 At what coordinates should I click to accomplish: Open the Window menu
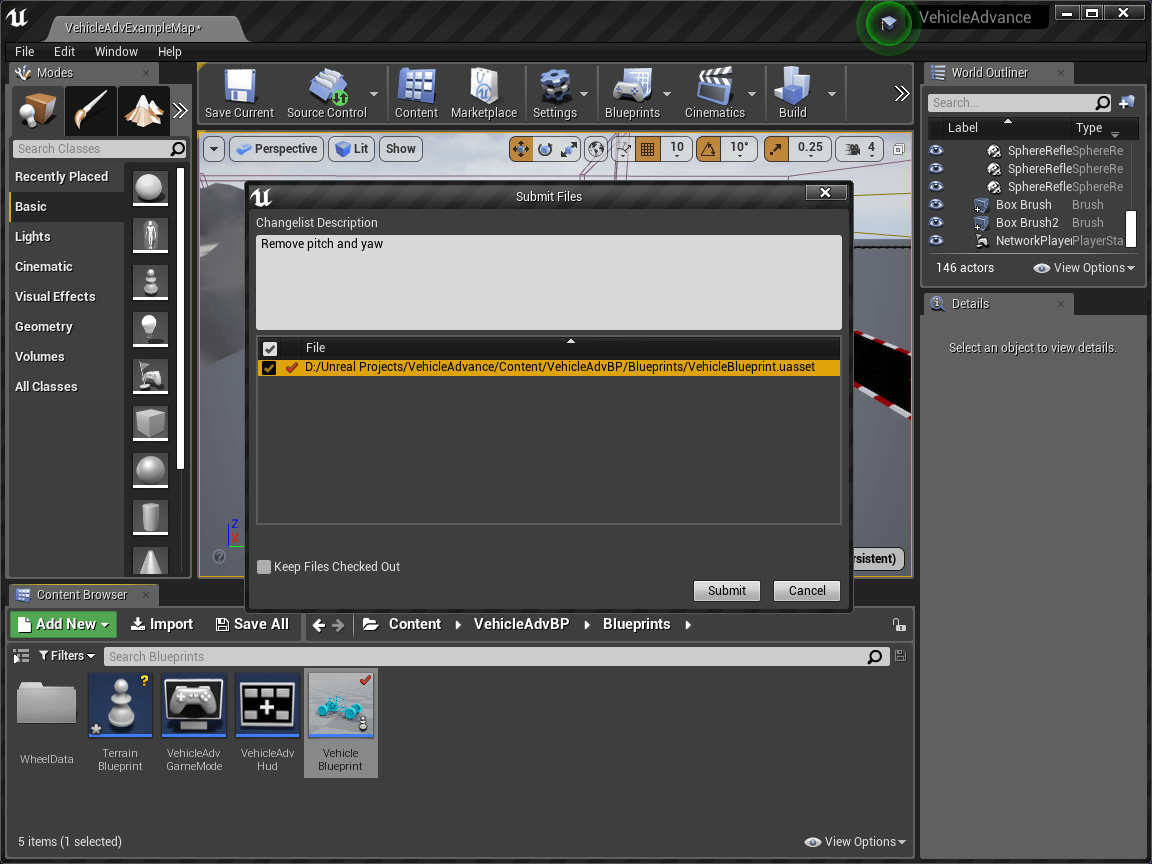[116, 51]
